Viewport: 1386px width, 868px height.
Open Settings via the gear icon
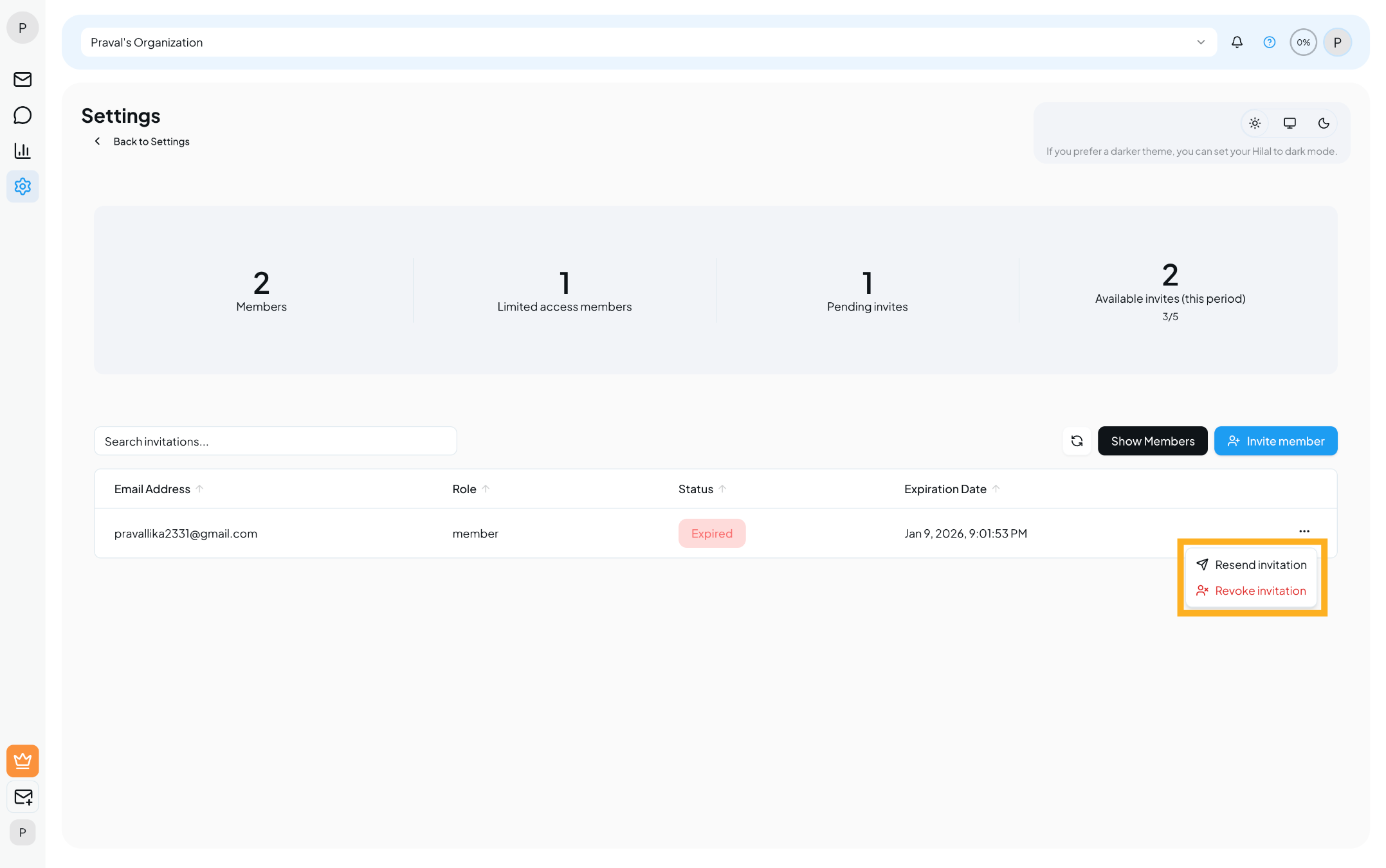(x=23, y=186)
